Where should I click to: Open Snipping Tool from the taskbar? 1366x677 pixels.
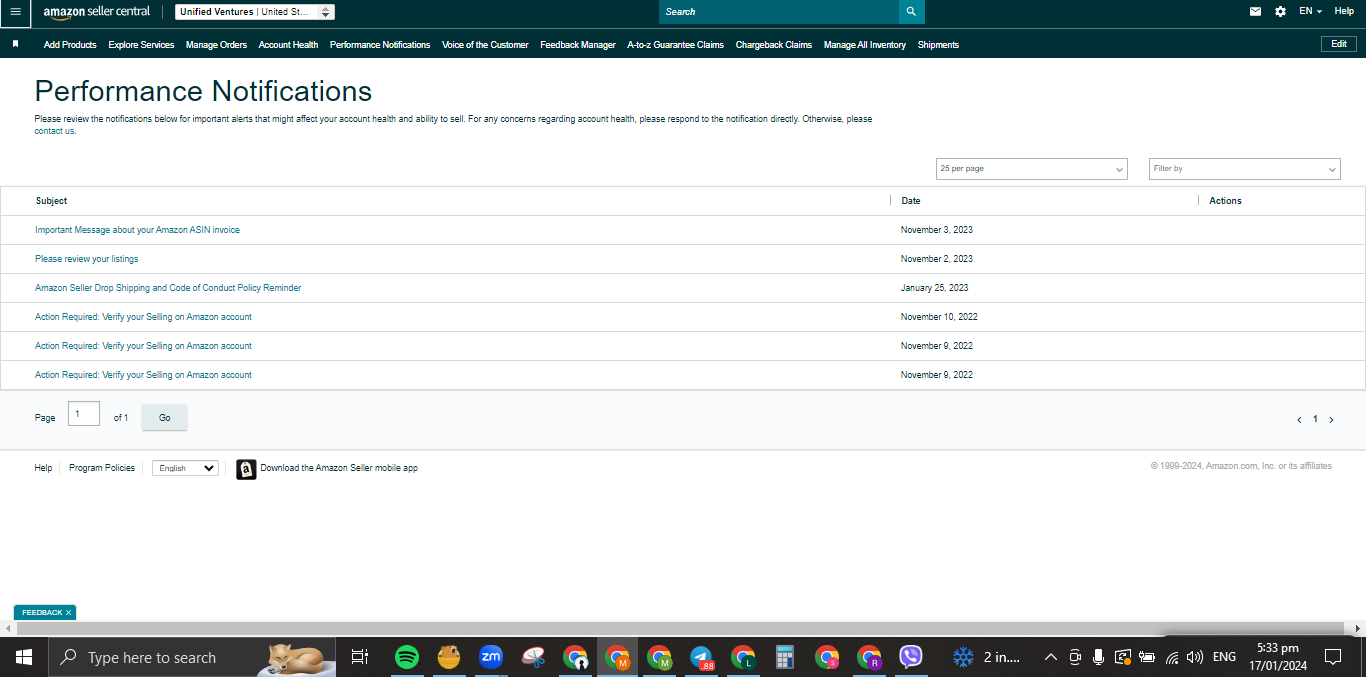(x=533, y=657)
